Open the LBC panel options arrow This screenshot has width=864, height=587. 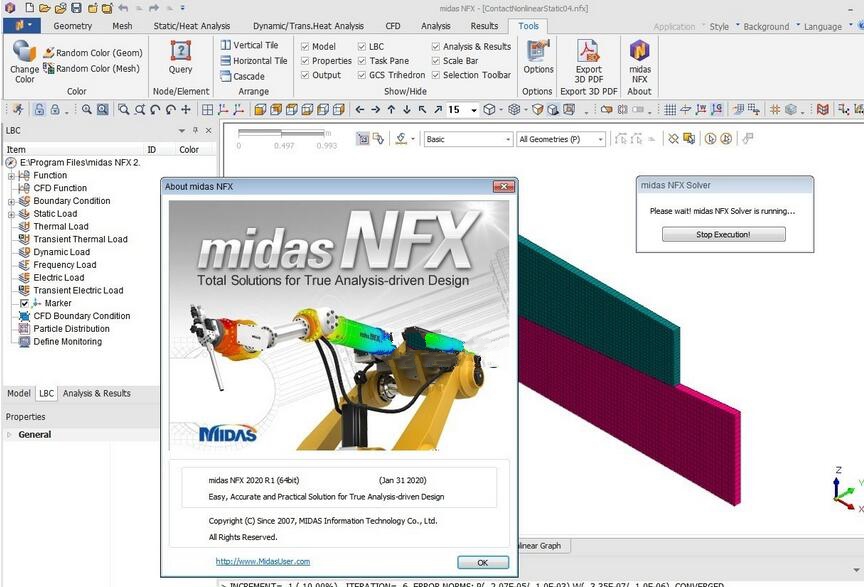(x=181, y=131)
